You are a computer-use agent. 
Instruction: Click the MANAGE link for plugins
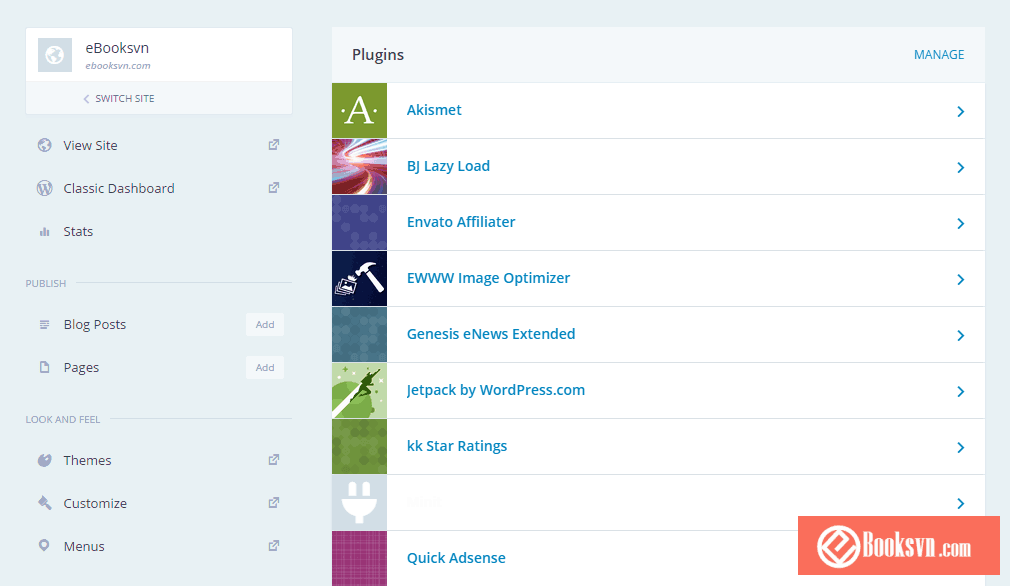pyautogui.click(x=939, y=55)
